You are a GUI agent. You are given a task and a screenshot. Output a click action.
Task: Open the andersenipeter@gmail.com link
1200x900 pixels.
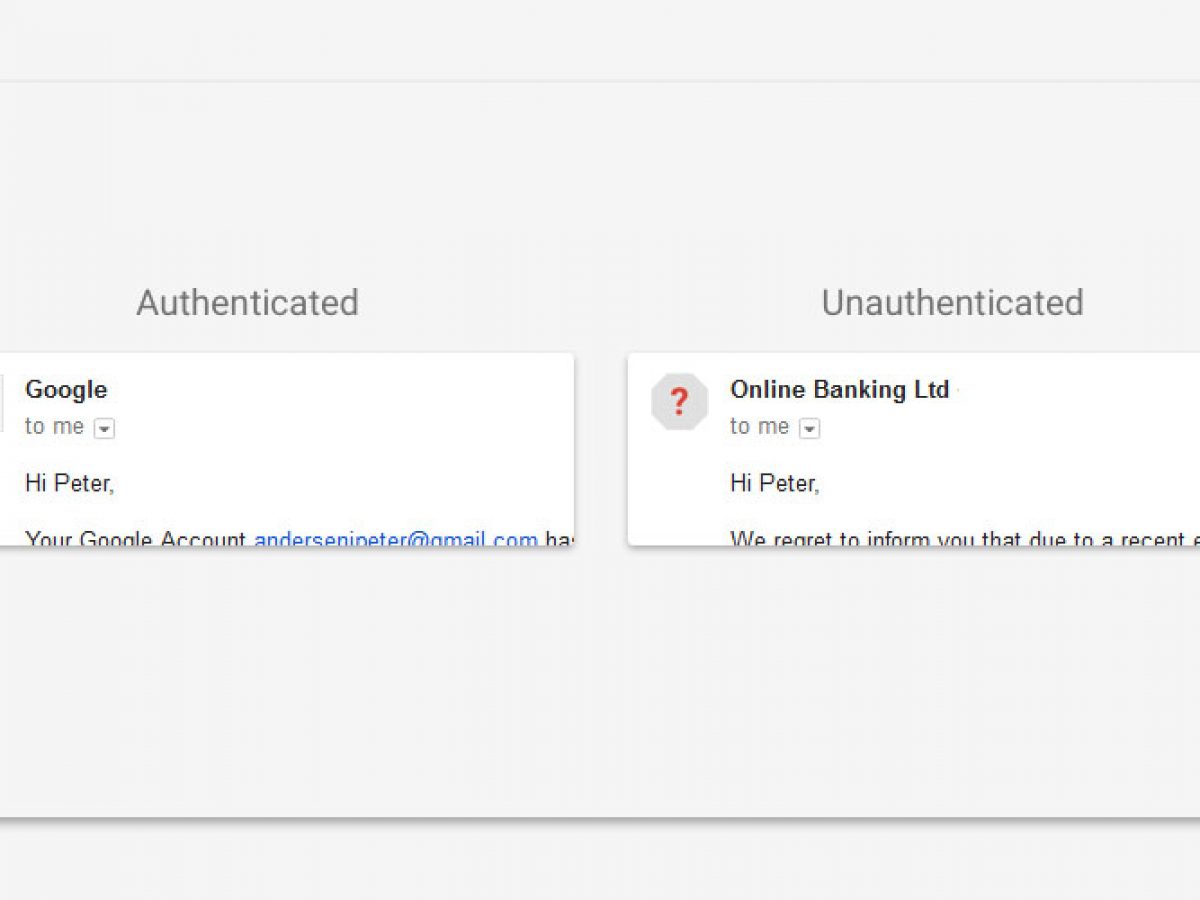pos(396,539)
